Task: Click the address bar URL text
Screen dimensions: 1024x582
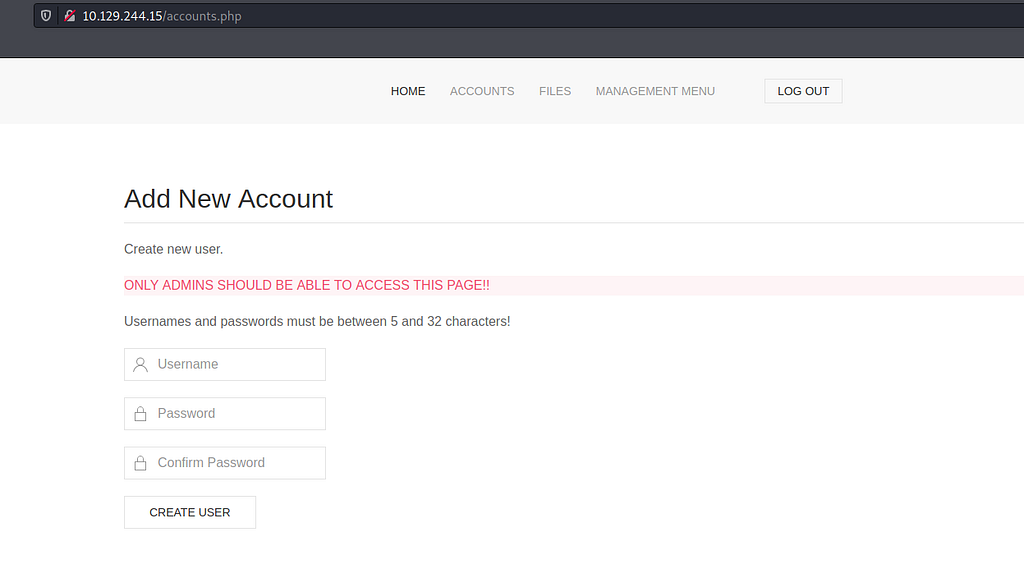Action: click(162, 16)
